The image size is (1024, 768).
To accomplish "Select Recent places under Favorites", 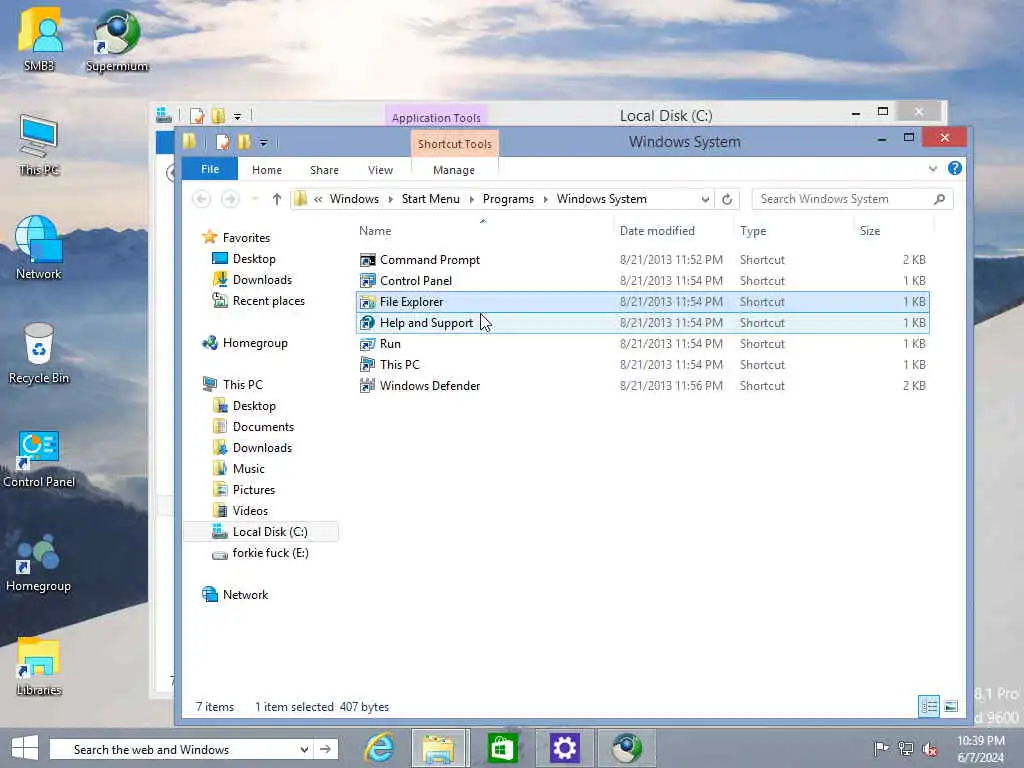I will coord(259,301).
